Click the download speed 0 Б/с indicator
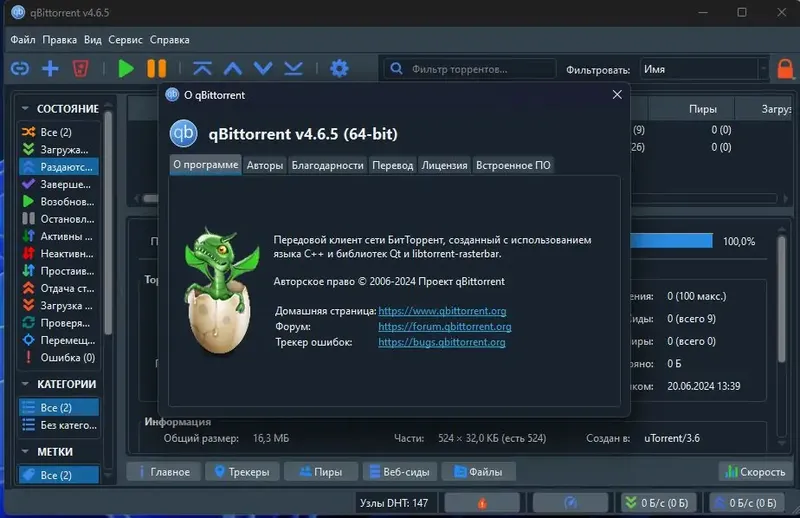This screenshot has height=518, width=800. 659,503
